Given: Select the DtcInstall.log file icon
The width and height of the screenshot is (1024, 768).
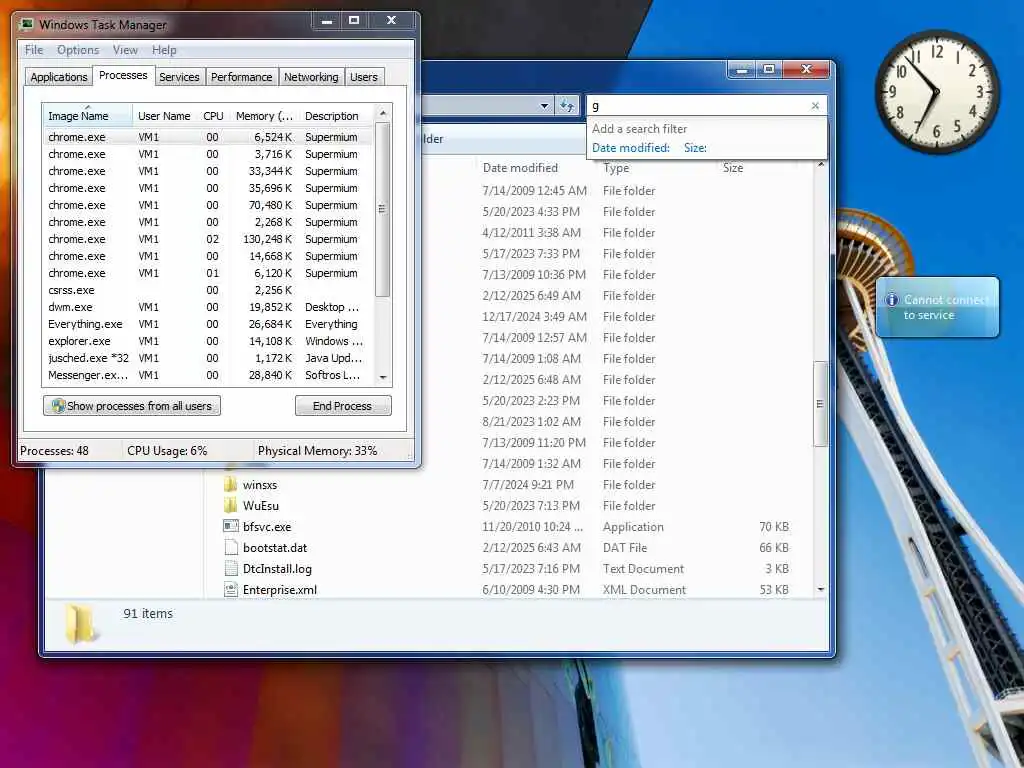Looking at the screenshot, I should pos(230,568).
